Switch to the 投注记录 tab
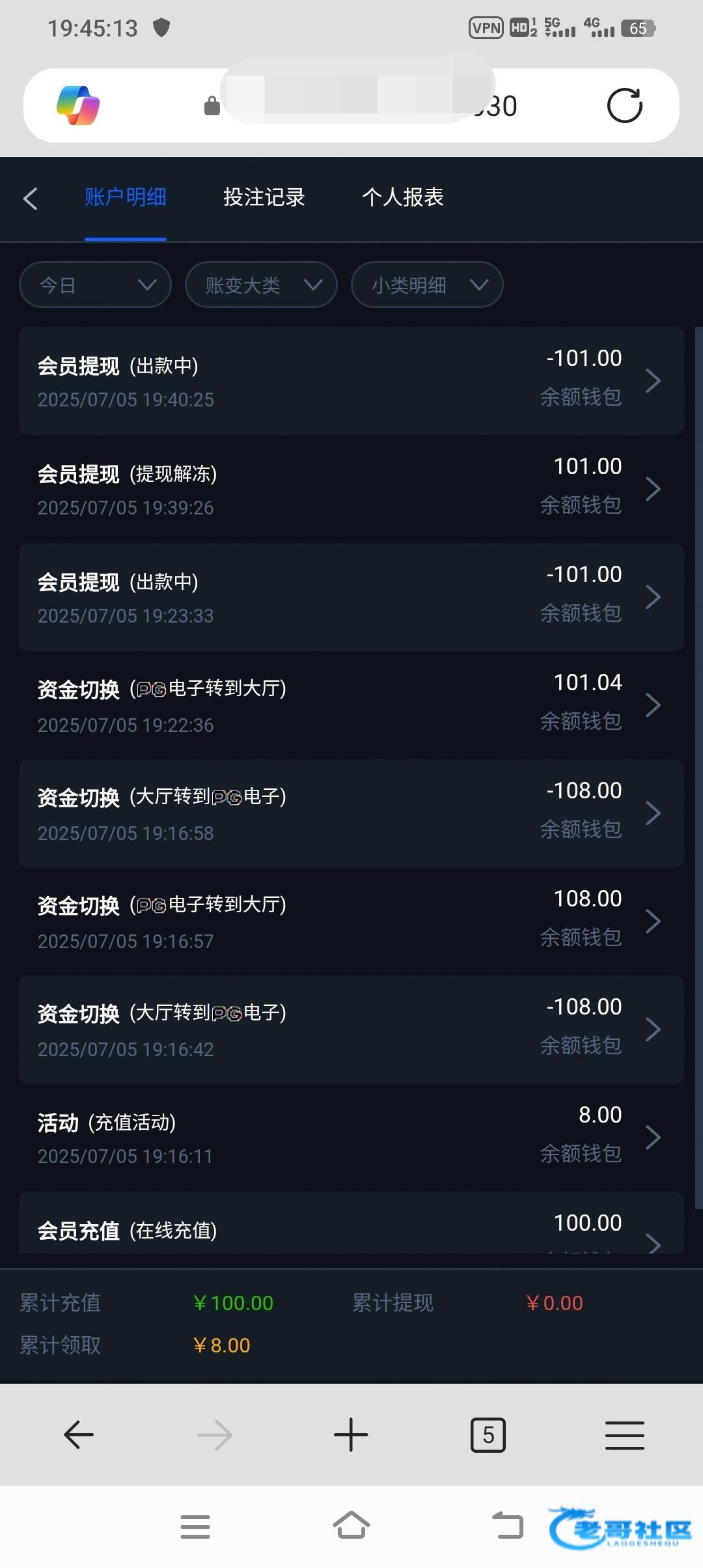 coord(264,197)
